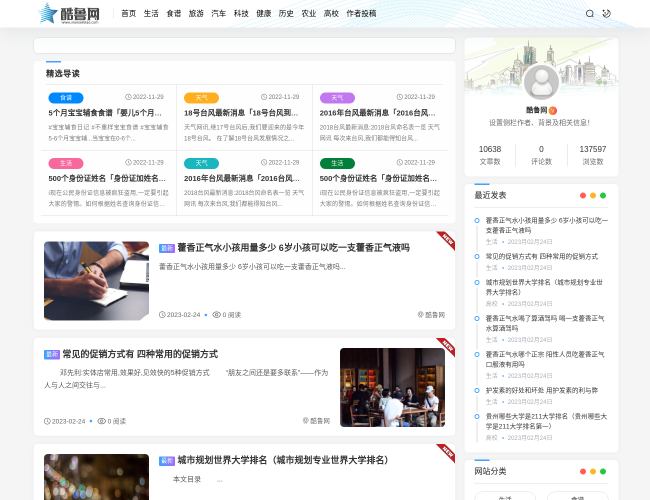650x500 pixels.
Task: Click the purple 天气 category tag
Action: (x=337, y=98)
